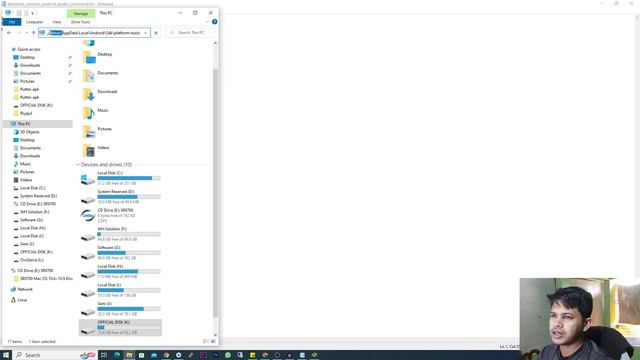Select the System Reserved (D:) drive icon
640x360 pixels.
[x=88, y=199]
